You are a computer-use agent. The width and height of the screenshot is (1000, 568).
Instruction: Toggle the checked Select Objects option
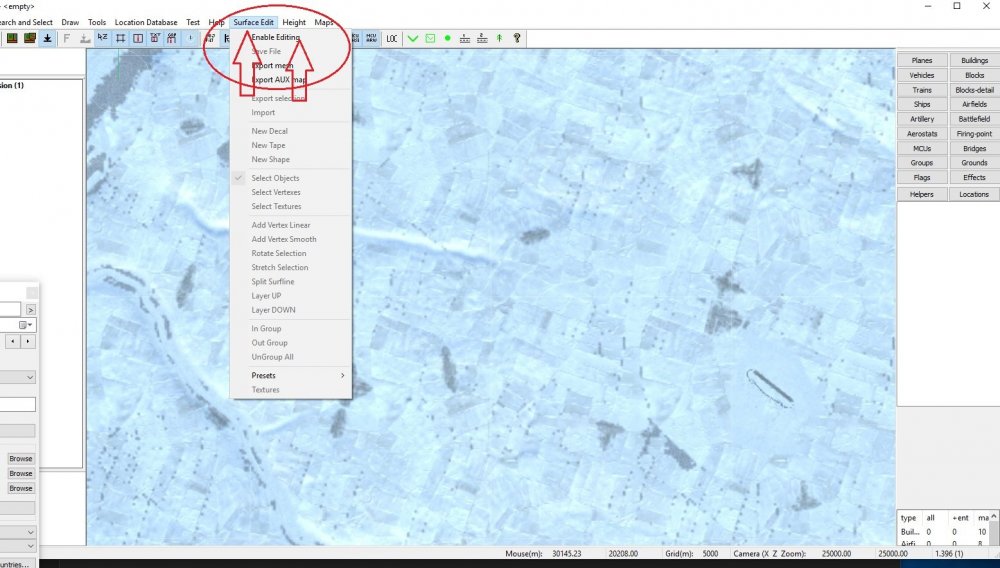275,178
